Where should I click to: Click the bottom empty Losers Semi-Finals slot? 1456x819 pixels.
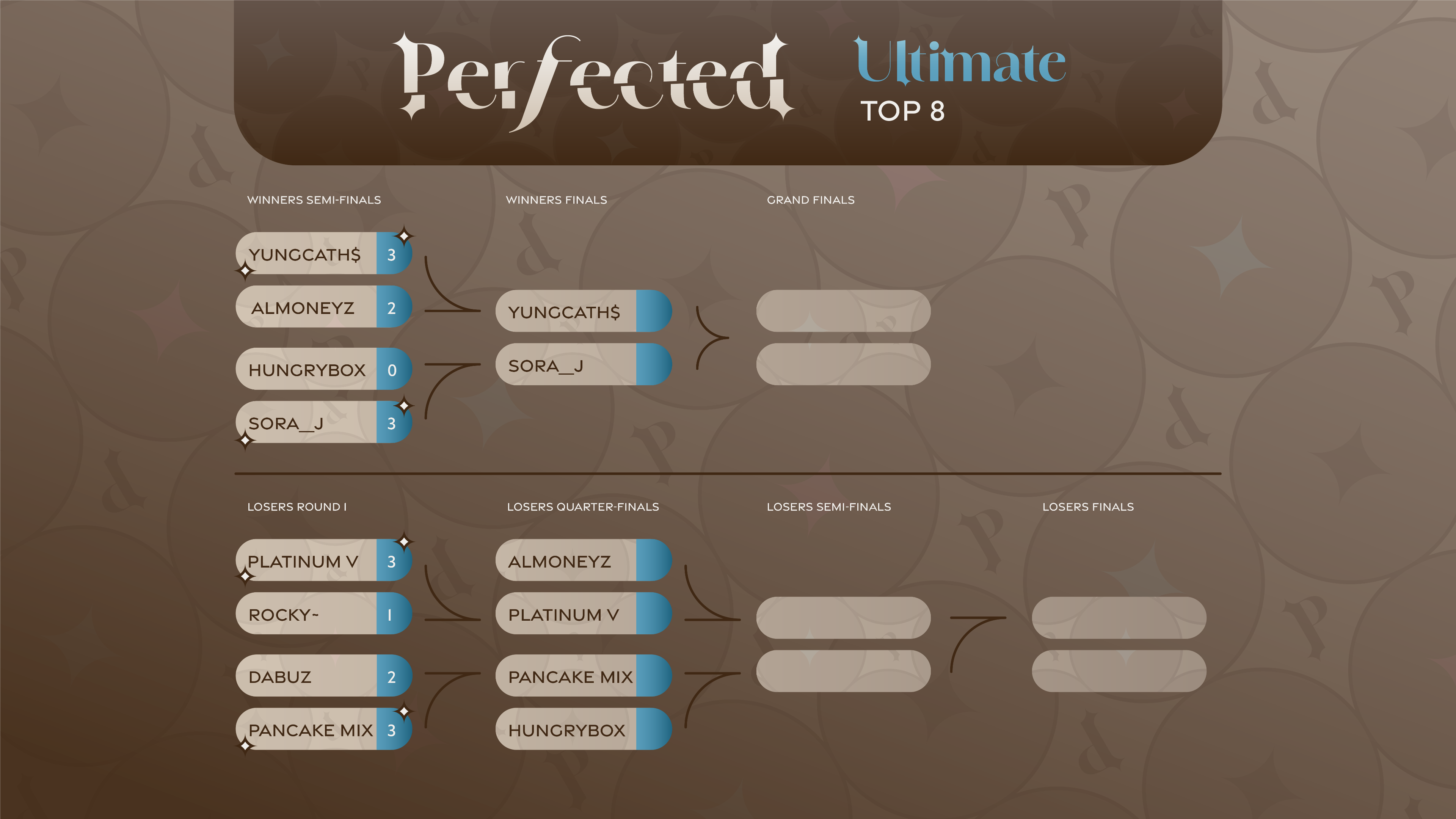pos(843,671)
